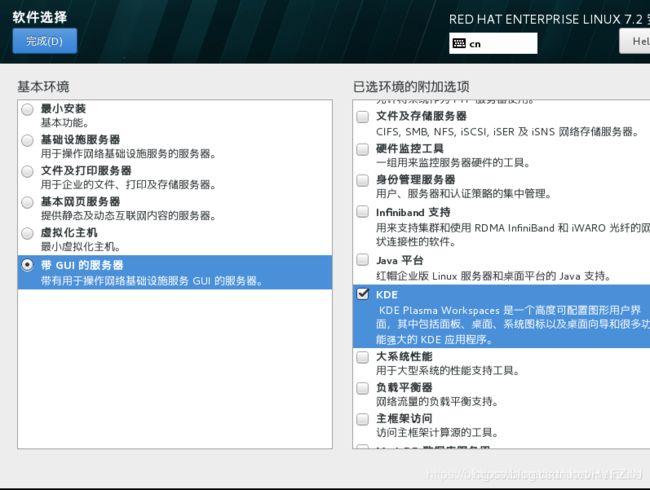Enable the 身份管理服务器 checkbox
Image resolution: width=650 pixels, height=490 pixels.
[x=363, y=180]
